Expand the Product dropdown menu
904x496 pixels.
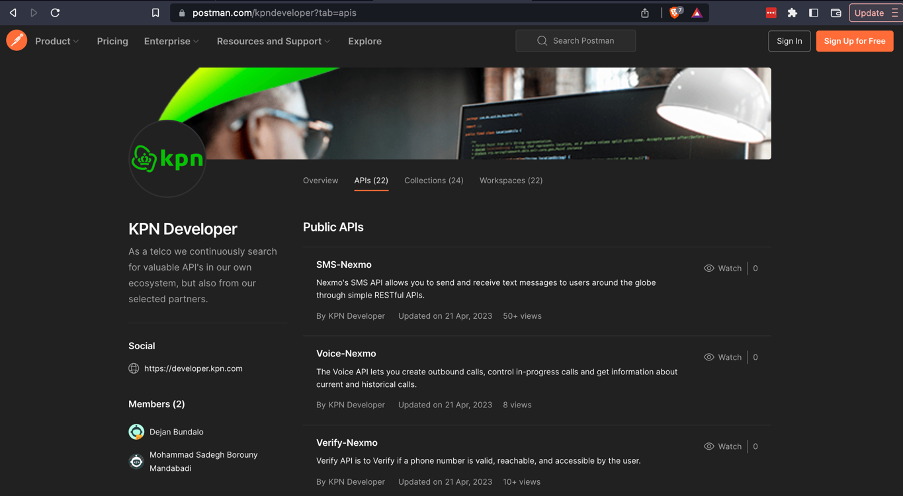[57, 41]
